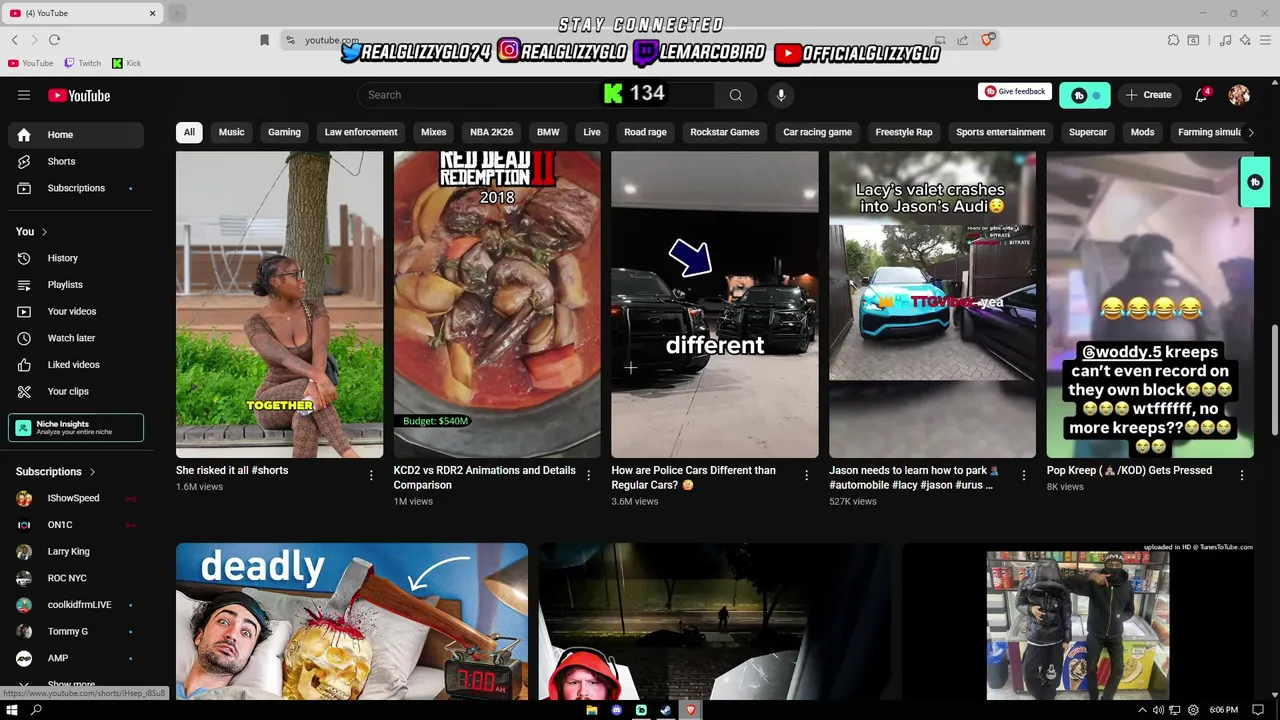This screenshot has width=1280, height=720.
Task: Go to Home in the sidebar
Action: coord(76,135)
